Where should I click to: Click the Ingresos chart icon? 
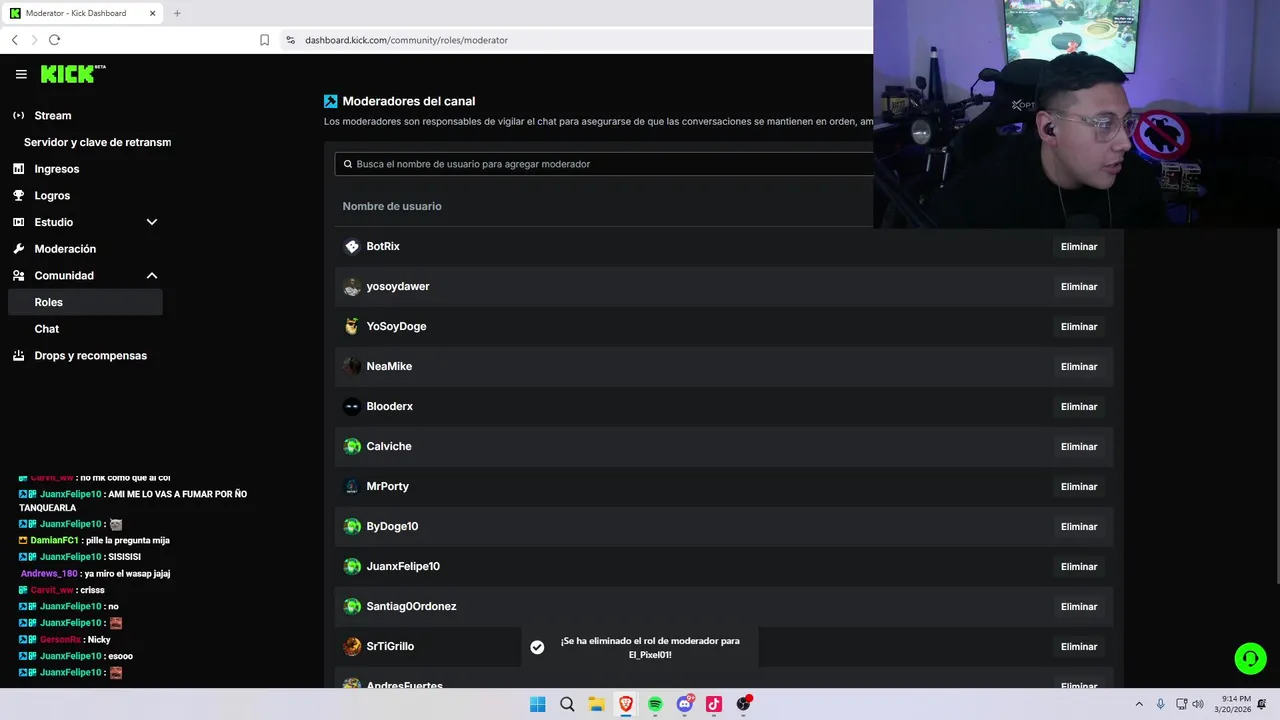pos(18,169)
